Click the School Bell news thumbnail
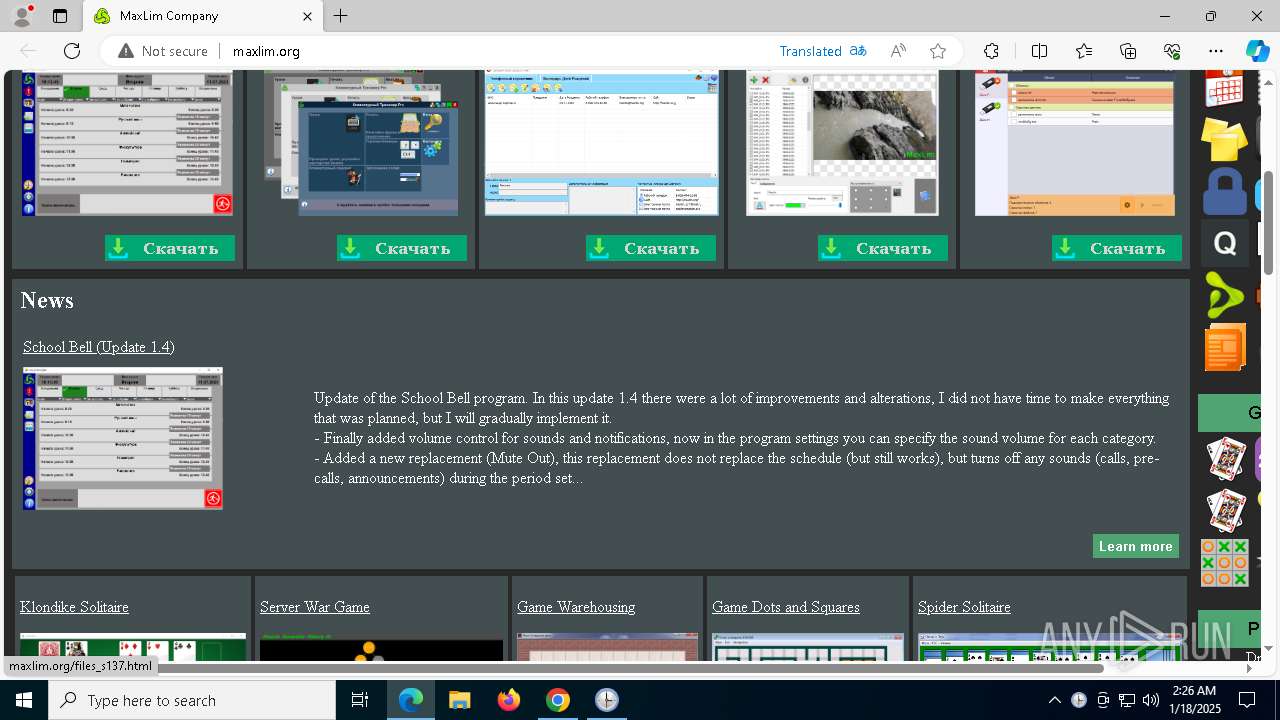 [123, 438]
